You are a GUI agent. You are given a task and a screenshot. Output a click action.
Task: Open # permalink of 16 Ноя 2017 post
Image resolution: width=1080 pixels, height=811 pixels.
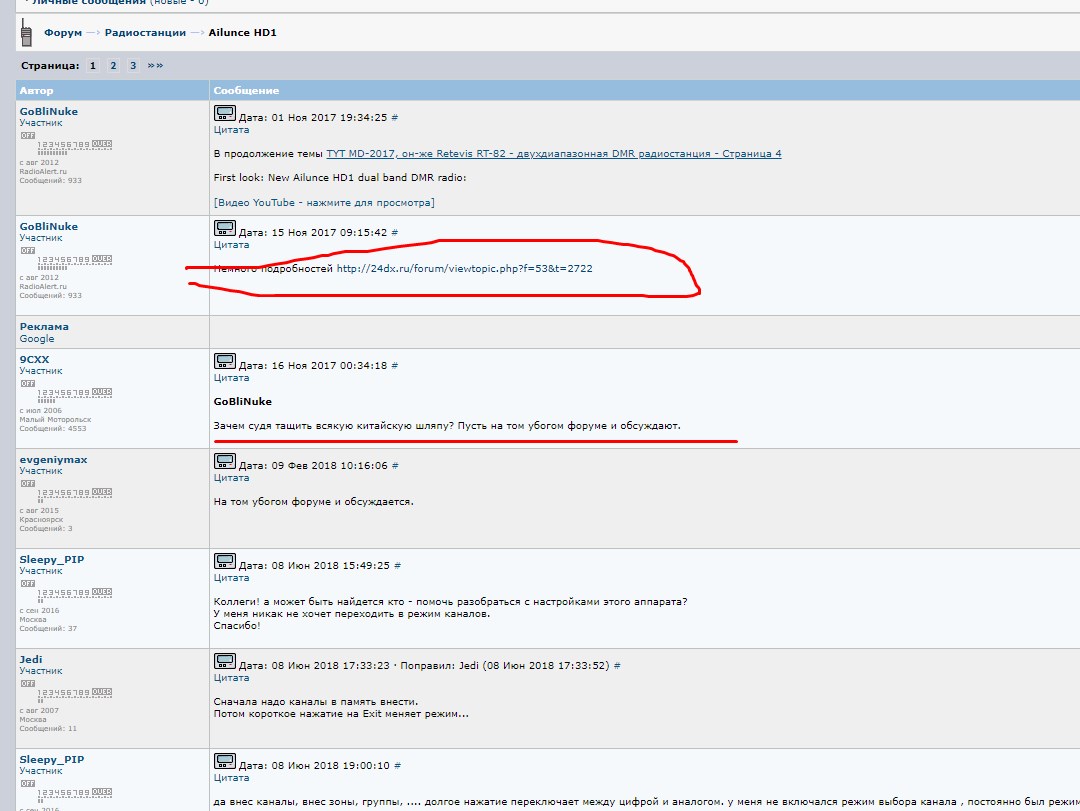coord(395,366)
